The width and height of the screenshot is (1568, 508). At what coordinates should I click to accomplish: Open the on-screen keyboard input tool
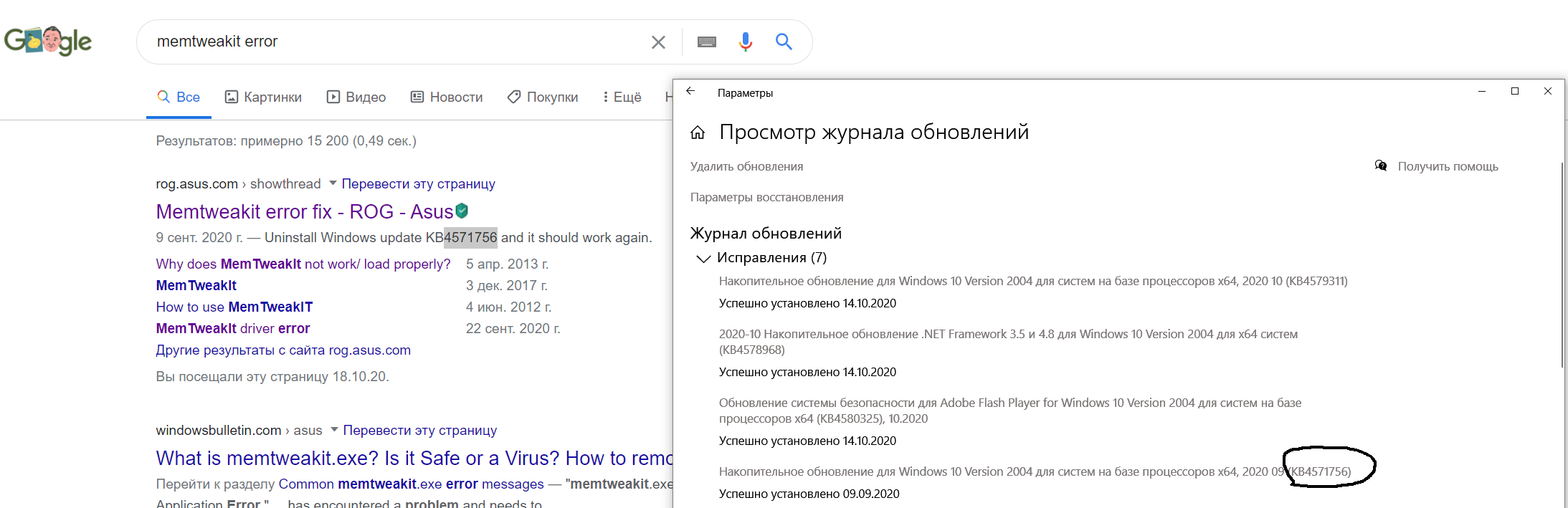[707, 42]
